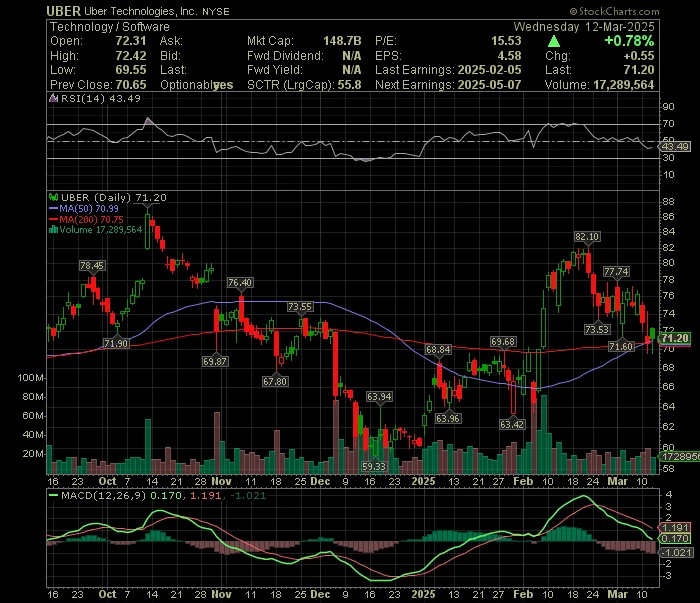Screen dimensions: 700x603
Task: Click the Technology / Software sector label
Action: pos(110,27)
